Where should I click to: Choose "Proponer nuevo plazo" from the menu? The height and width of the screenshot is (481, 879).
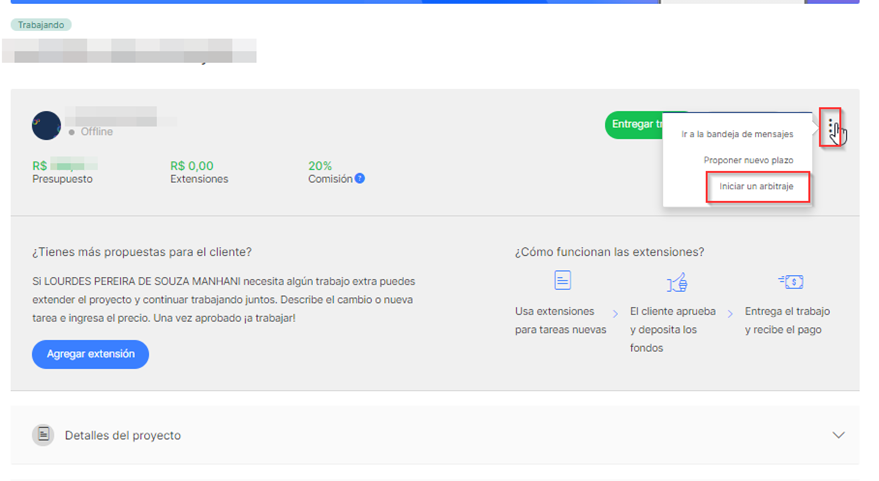[748, 160]
